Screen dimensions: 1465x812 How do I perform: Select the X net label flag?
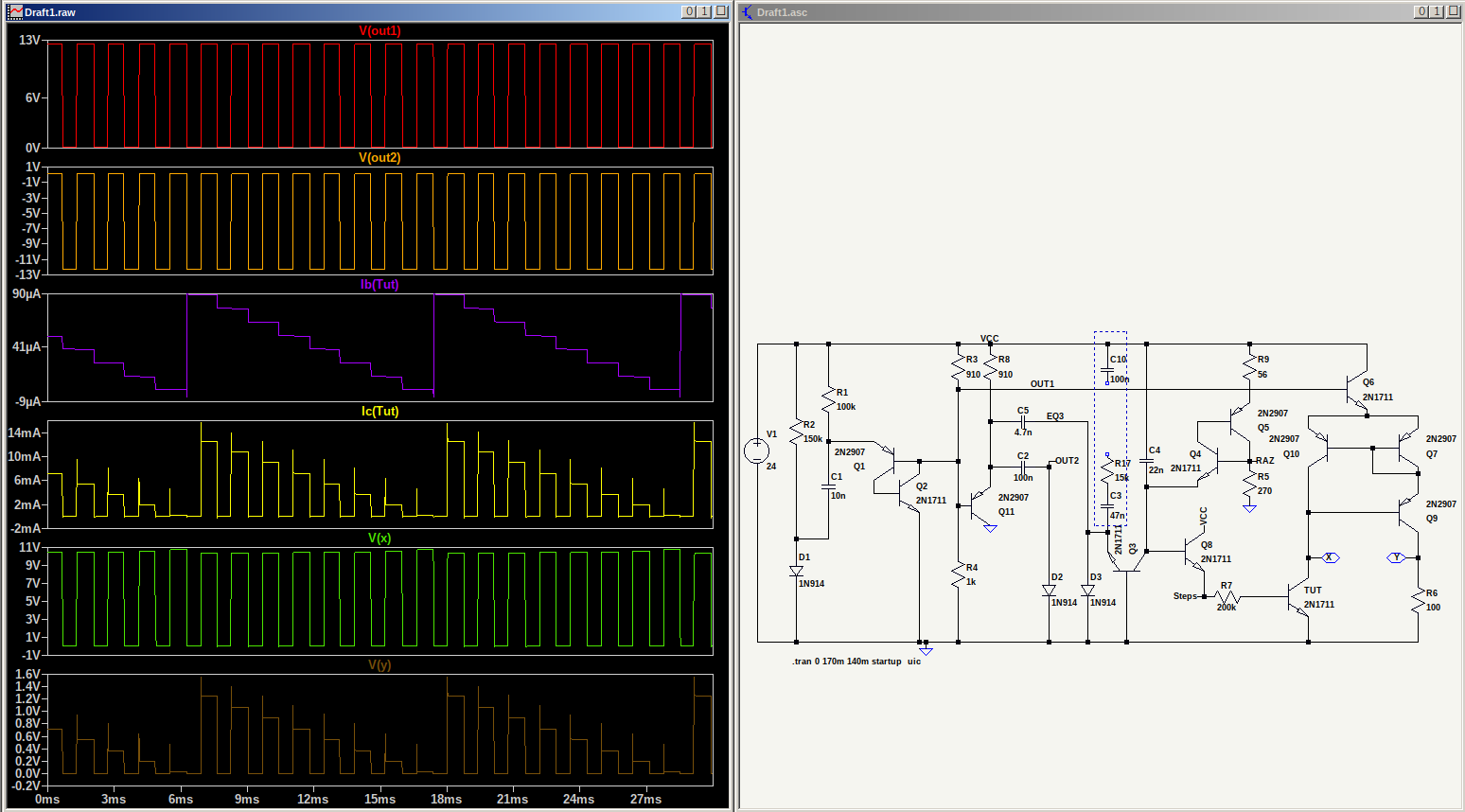(x=1330, y=557)
